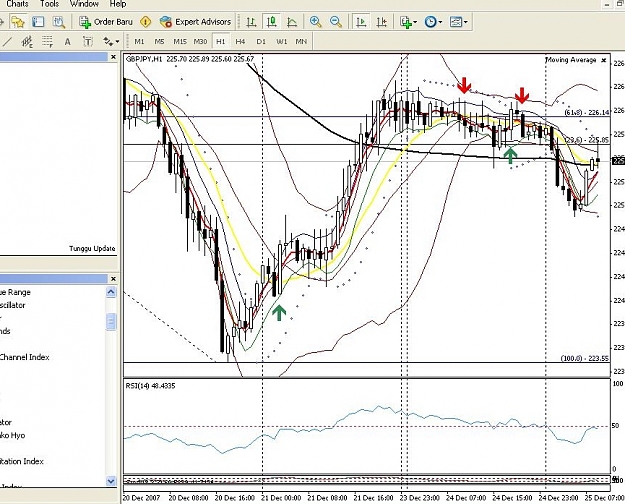The image size is (625, 504).
Task: Switch timeframe to H4
Action: point(240,41)
